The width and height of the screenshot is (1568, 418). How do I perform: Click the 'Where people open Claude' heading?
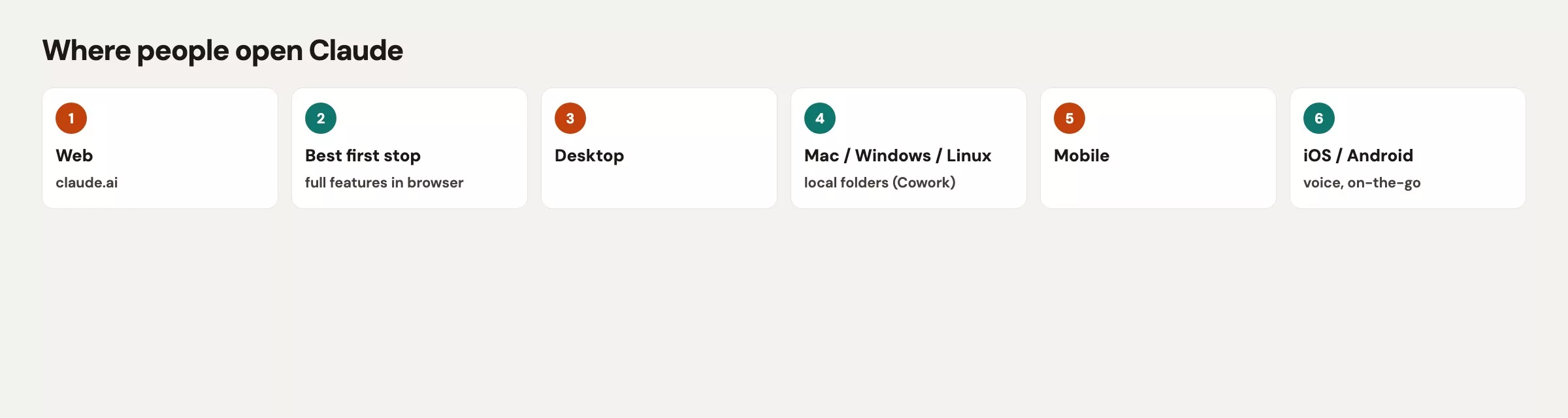point(223,51)
